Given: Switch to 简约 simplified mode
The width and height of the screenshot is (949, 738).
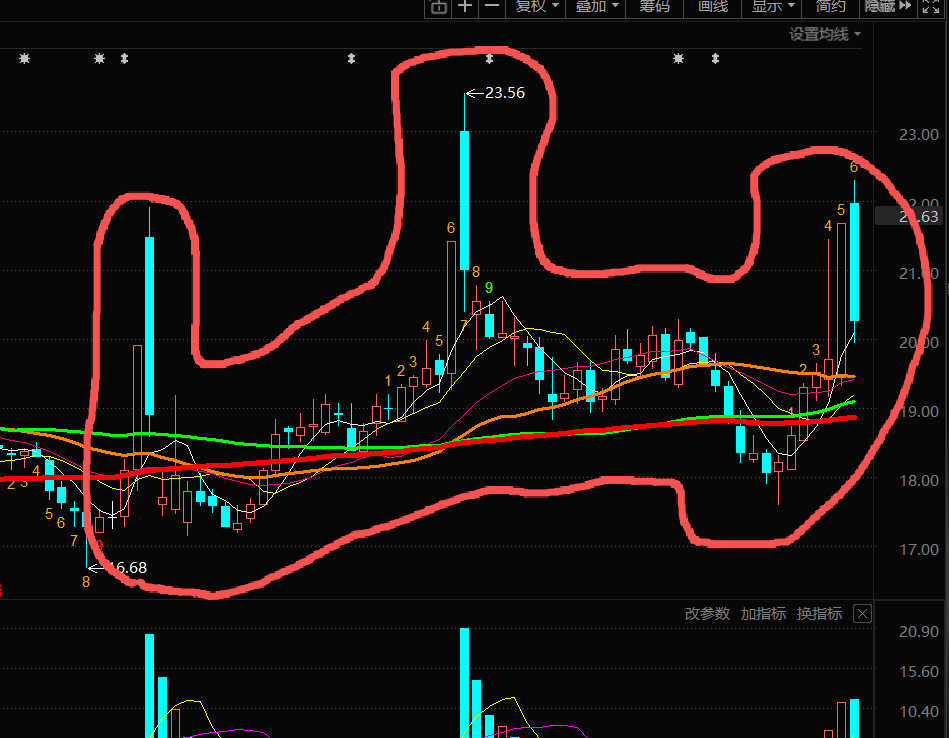Looking at the screenshot, I should 830,7.
